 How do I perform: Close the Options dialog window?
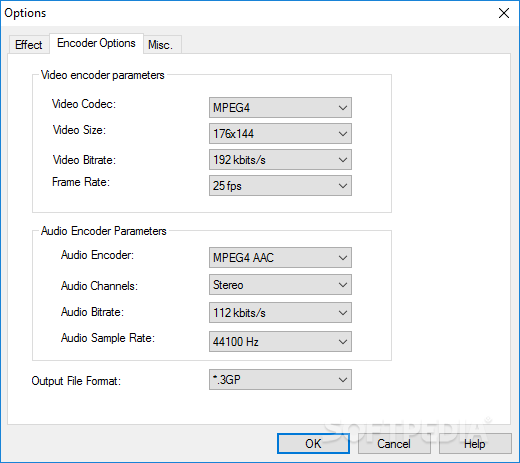[x=504, y=13]
